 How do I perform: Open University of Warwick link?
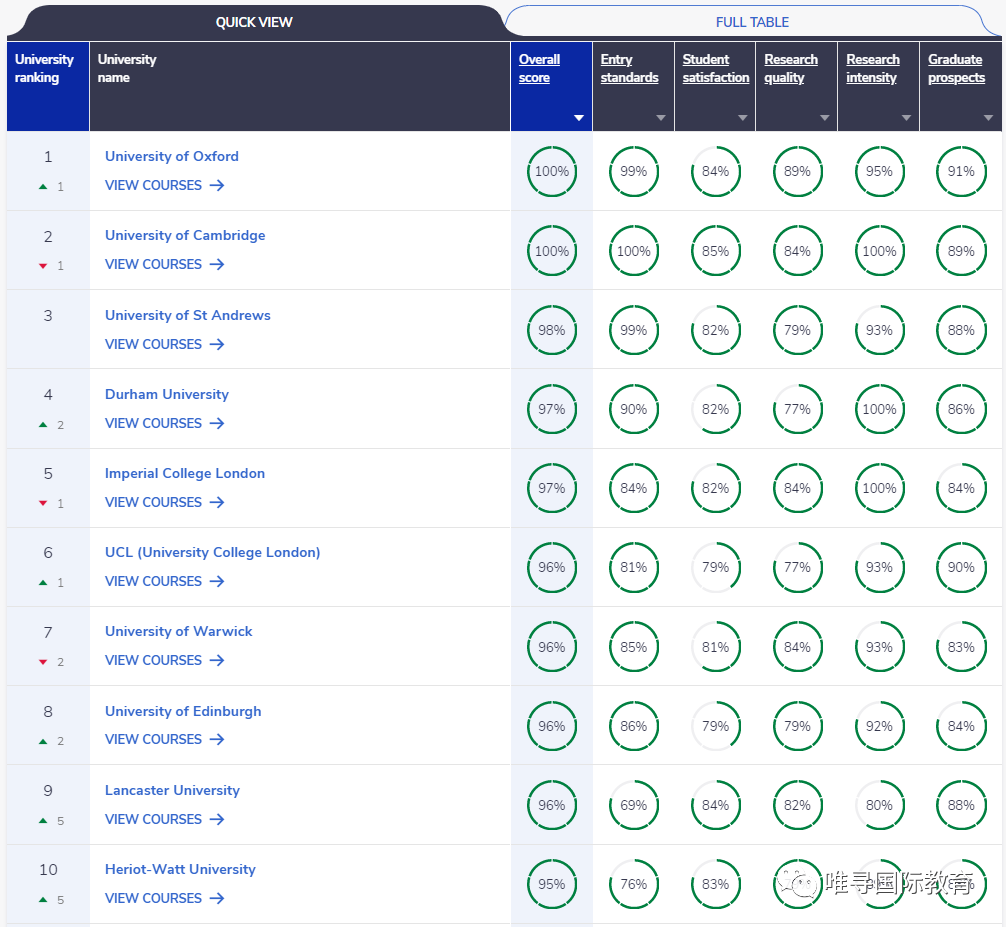178,631
